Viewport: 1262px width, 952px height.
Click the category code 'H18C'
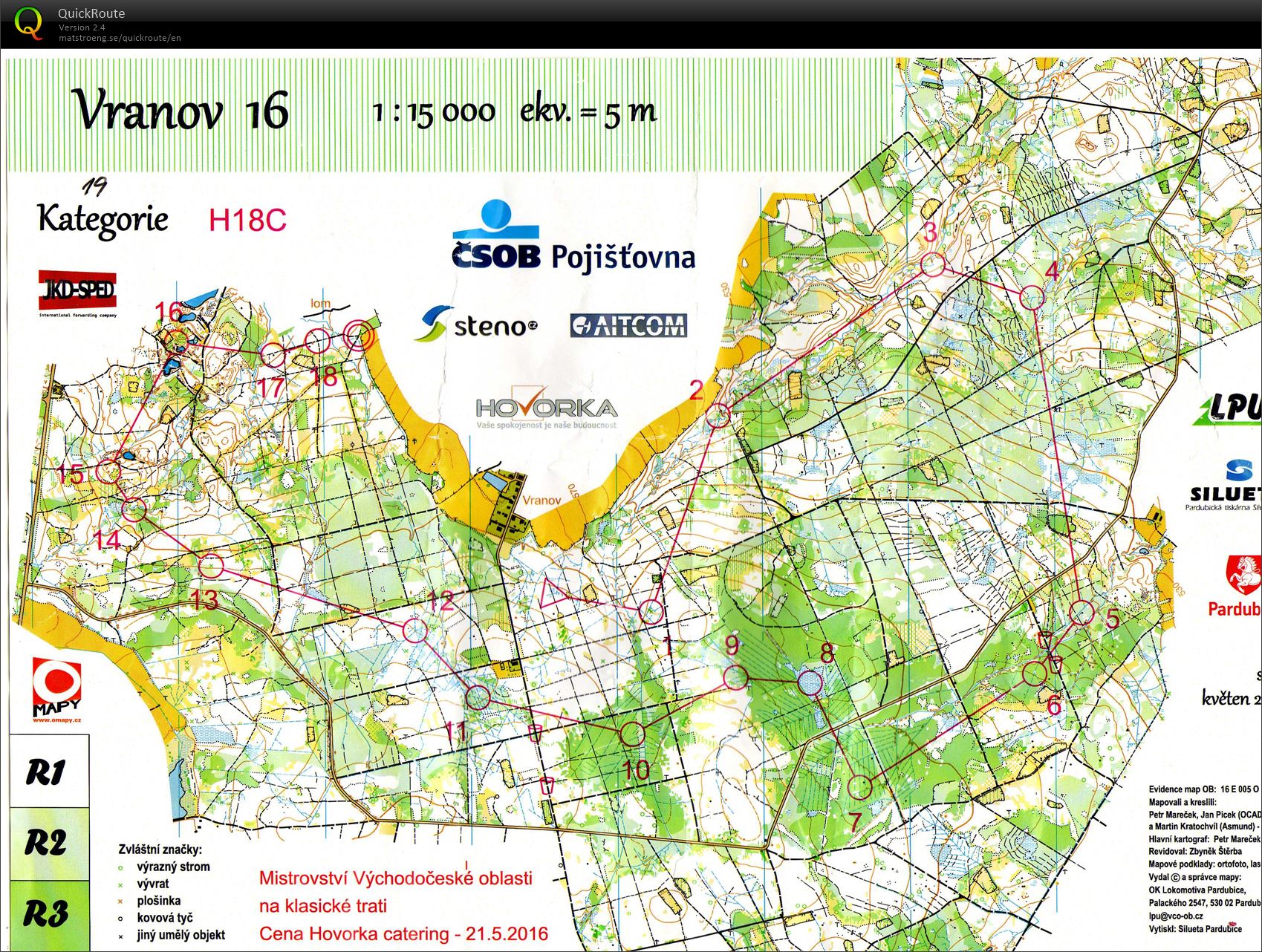point(247,220)
